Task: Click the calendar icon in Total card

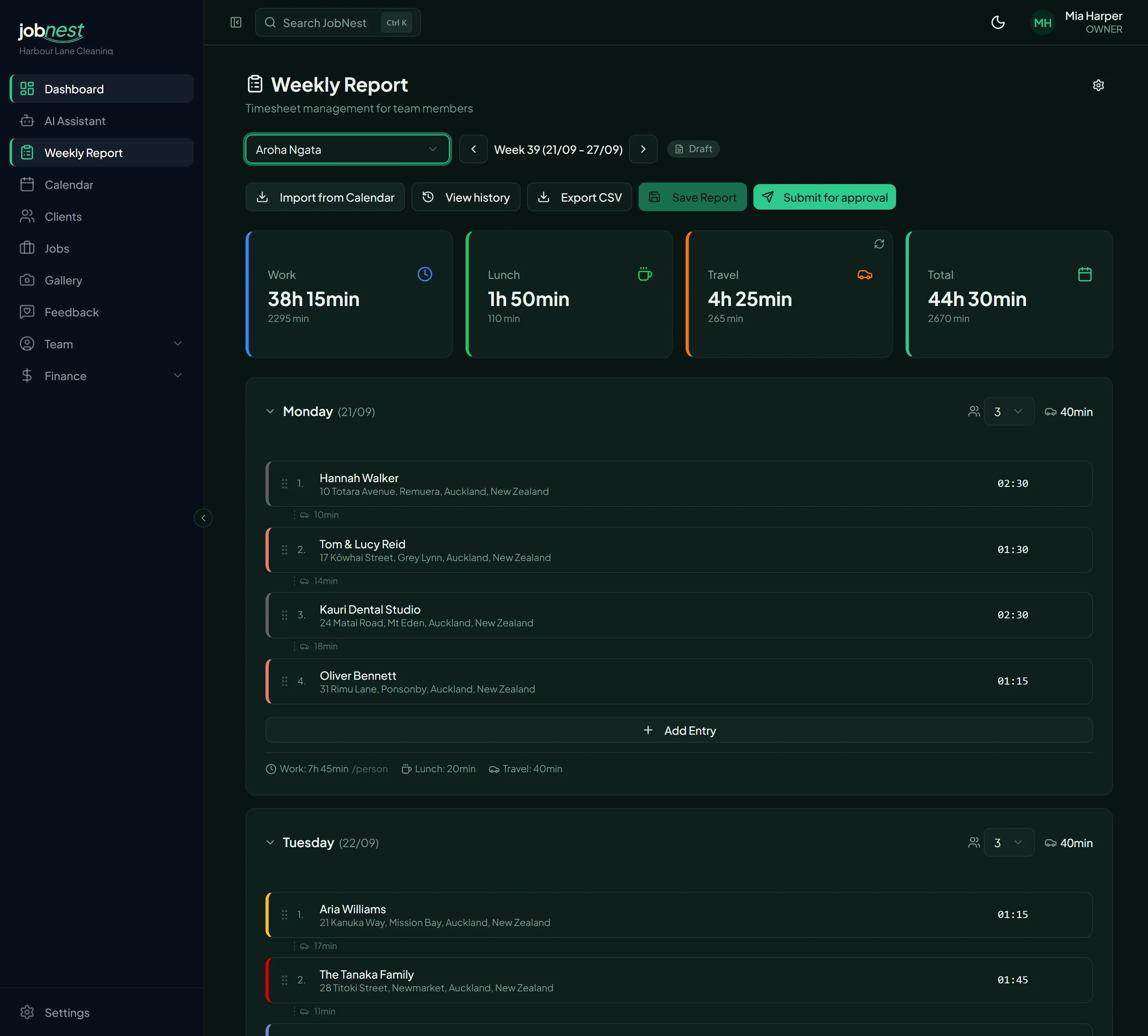Action: (1085, 275)
